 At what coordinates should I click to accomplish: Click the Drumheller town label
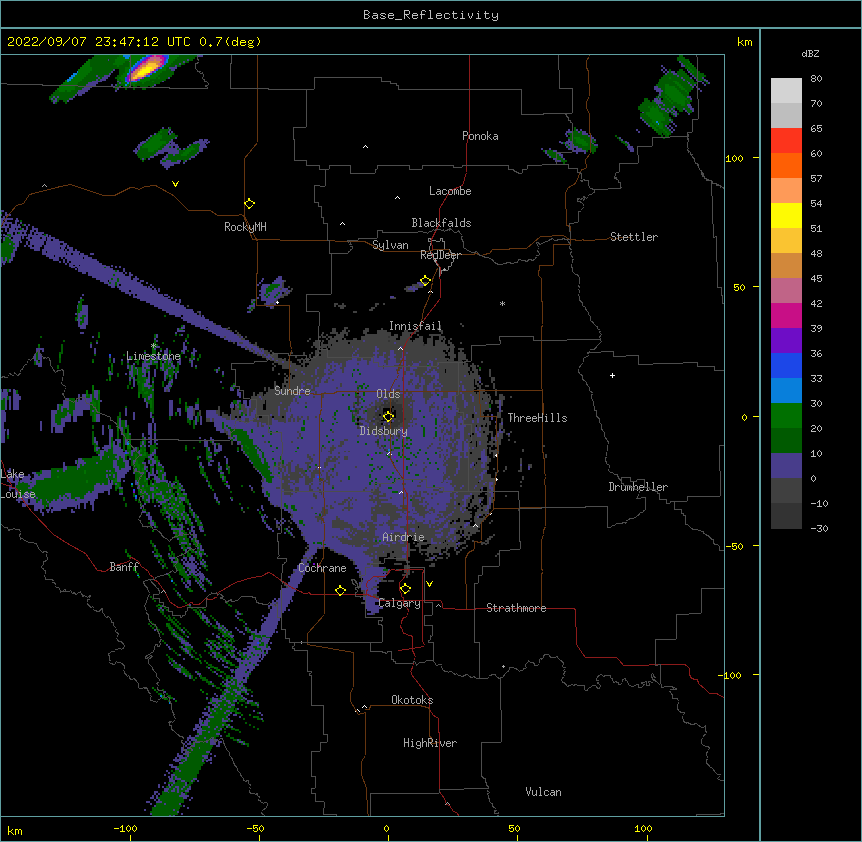tap(638, 487)
